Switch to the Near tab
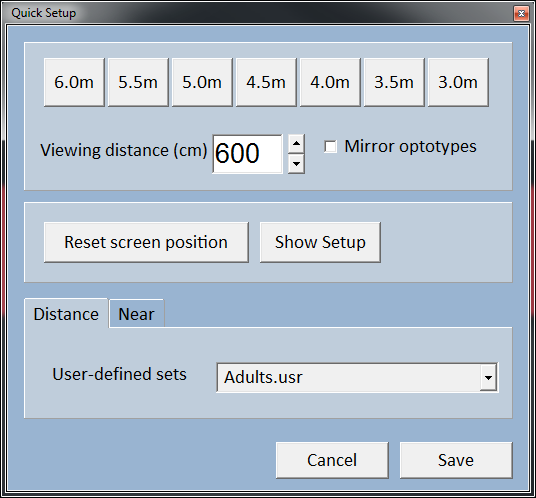The height and width of the screenshot is (498, 536). coord(136,314)
